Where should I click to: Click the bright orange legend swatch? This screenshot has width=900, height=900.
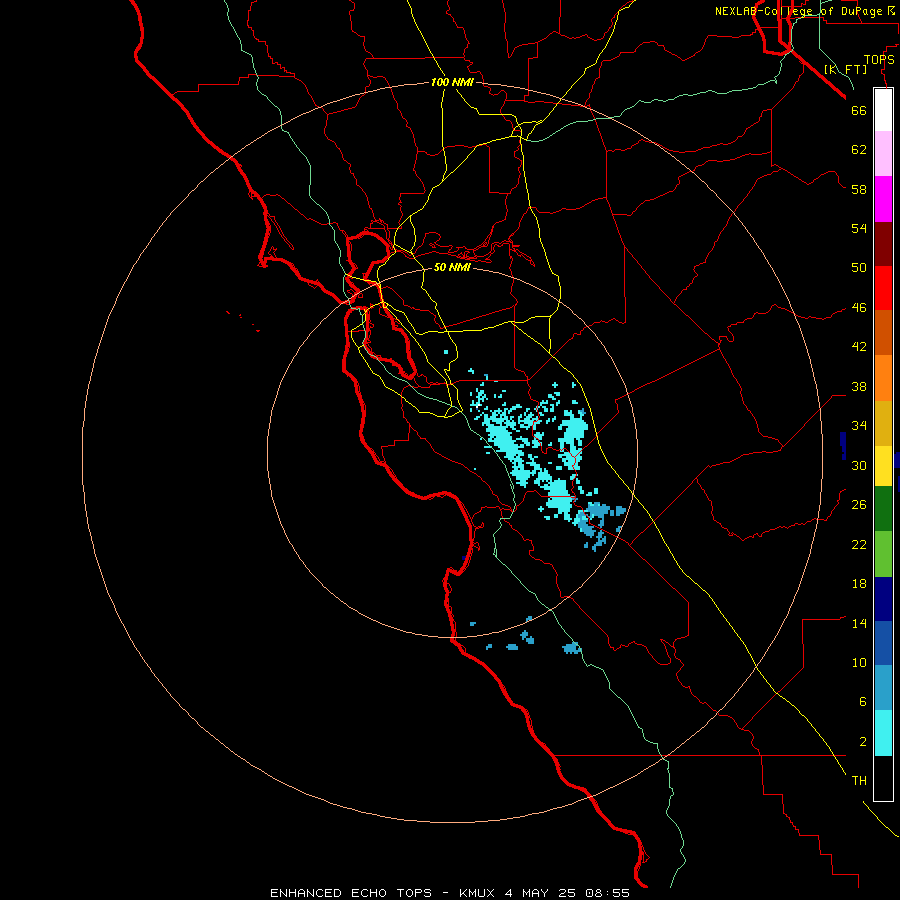pyautogui.click(x=883, y=378)
